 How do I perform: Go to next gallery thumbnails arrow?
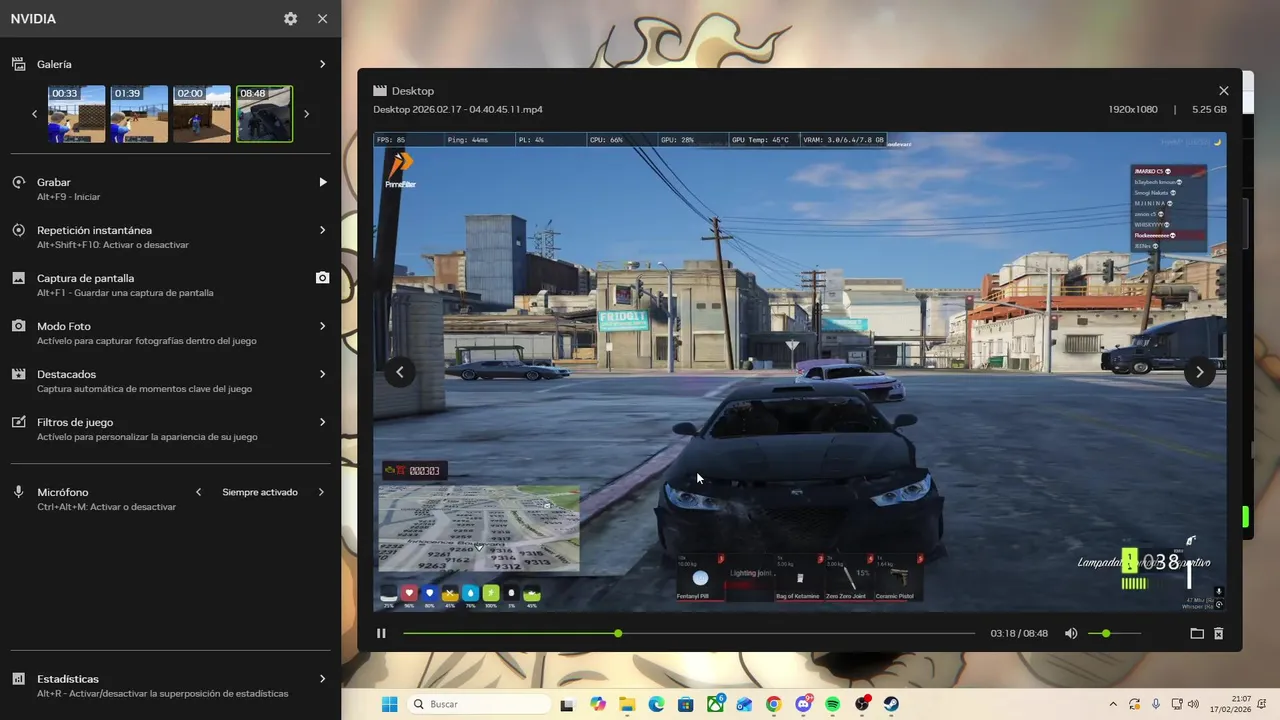click(306, 114)
